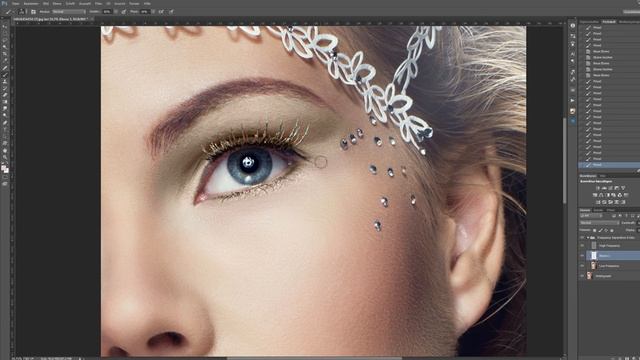Image resolution: width=640 pixels, height=360 pixels.
Task: Select the Crop tool
Action: pos(6,53)
